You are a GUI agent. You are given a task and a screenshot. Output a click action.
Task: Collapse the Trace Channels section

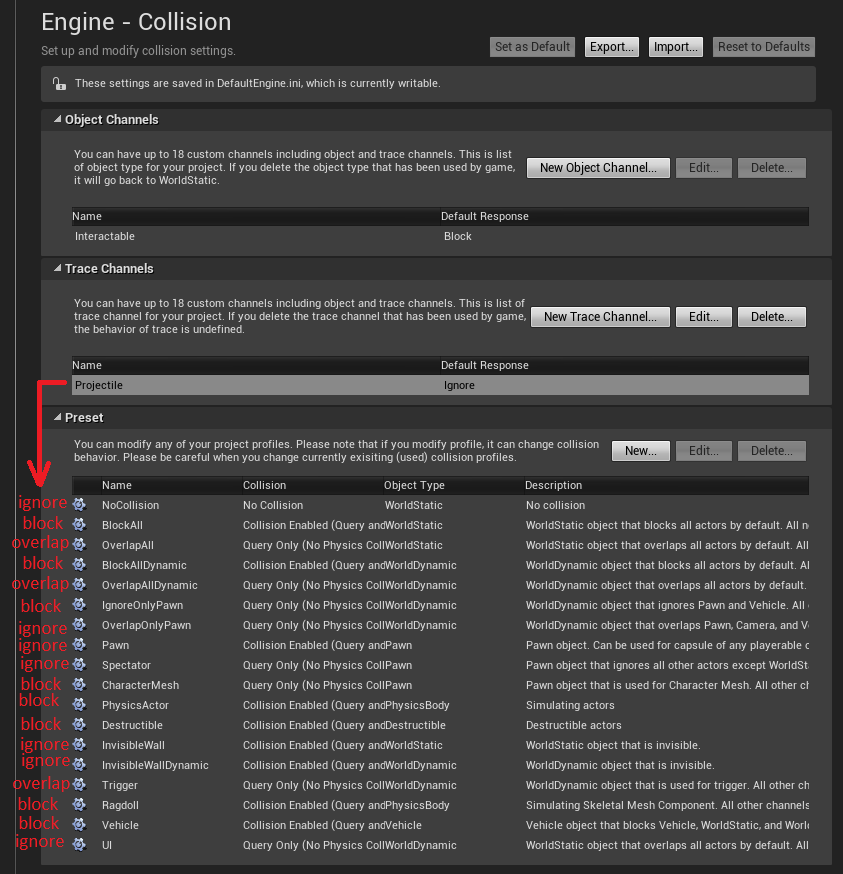[58, 269]
